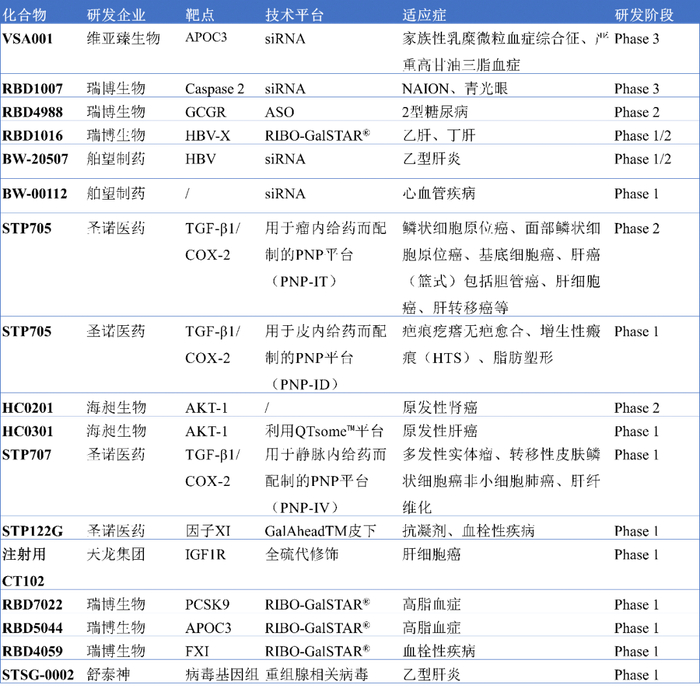700x692 pixels.
Task: Select compound cell HC0301
Action: pos(27,432)
